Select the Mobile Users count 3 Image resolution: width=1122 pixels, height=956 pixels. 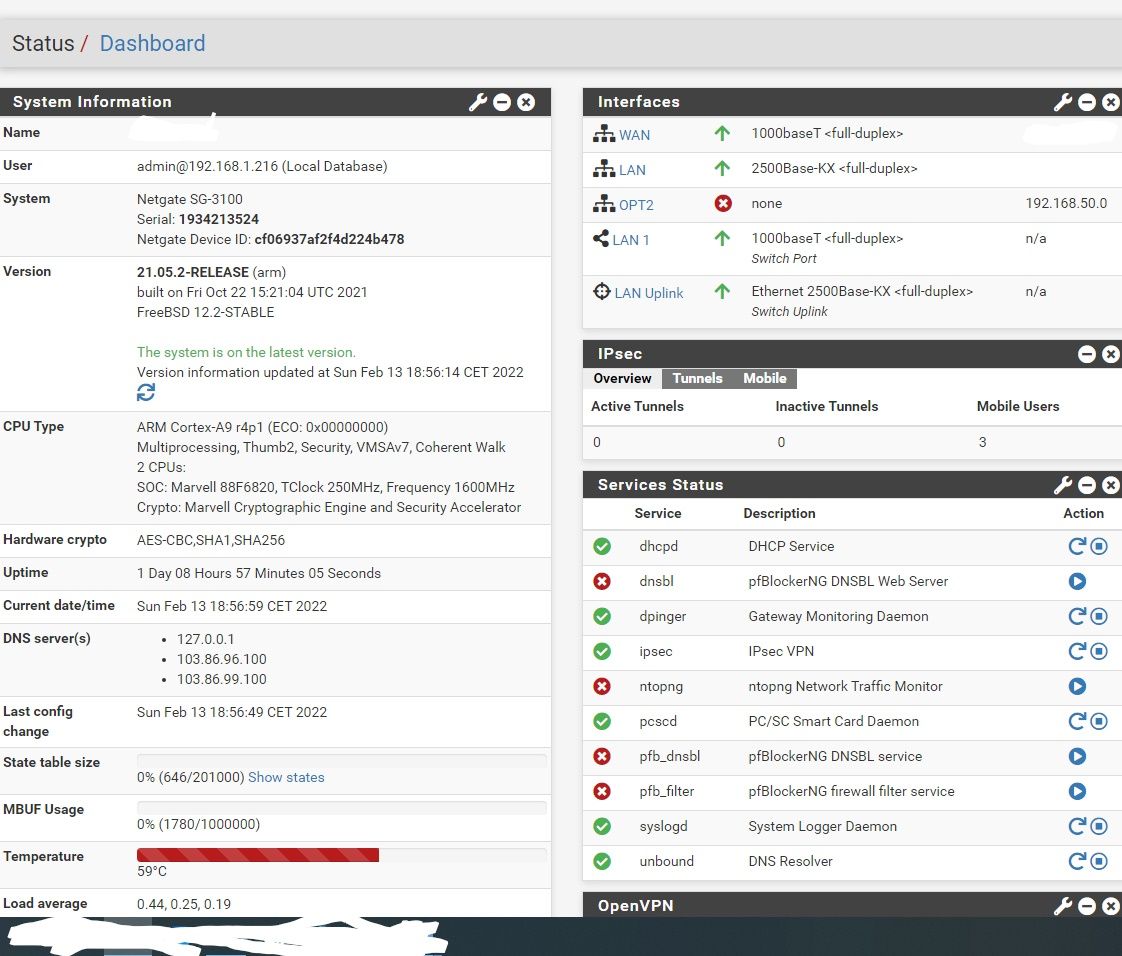tap(982, 442)
